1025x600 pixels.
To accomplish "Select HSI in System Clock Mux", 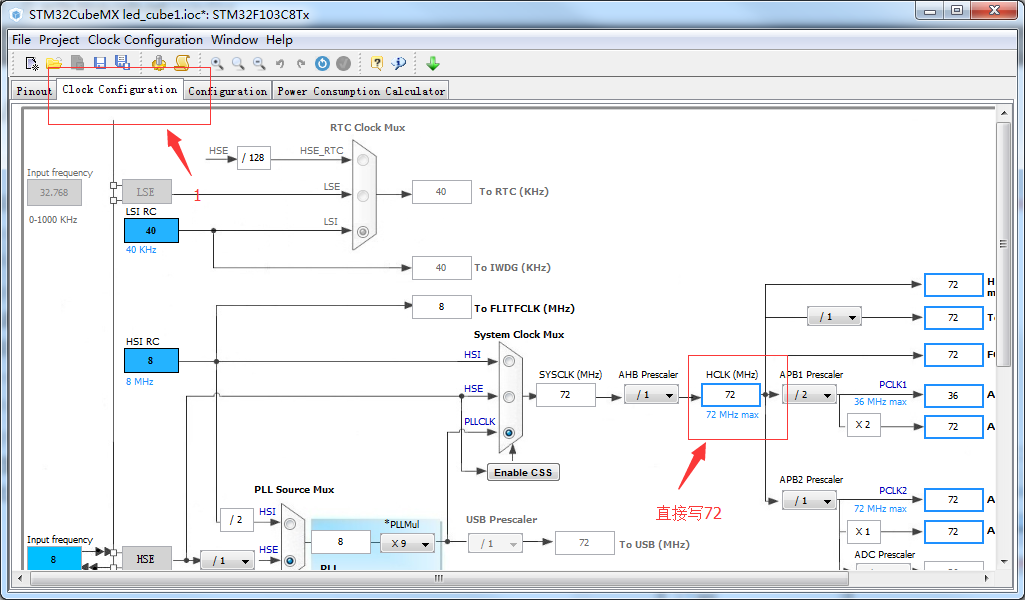I will pos(510,360).
